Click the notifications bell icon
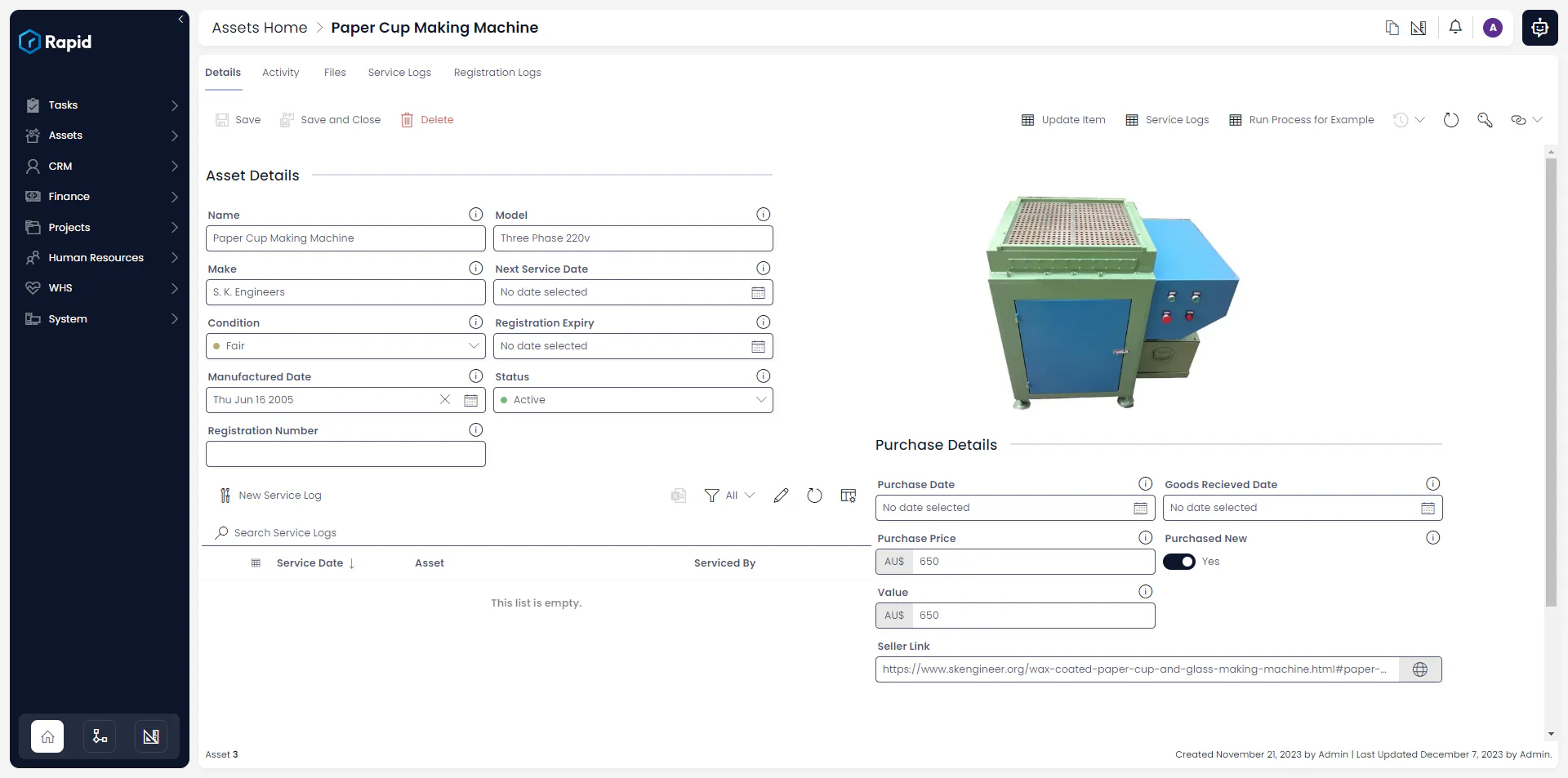This screenshot has height=778, width=1568. [x=1455, y=27]
